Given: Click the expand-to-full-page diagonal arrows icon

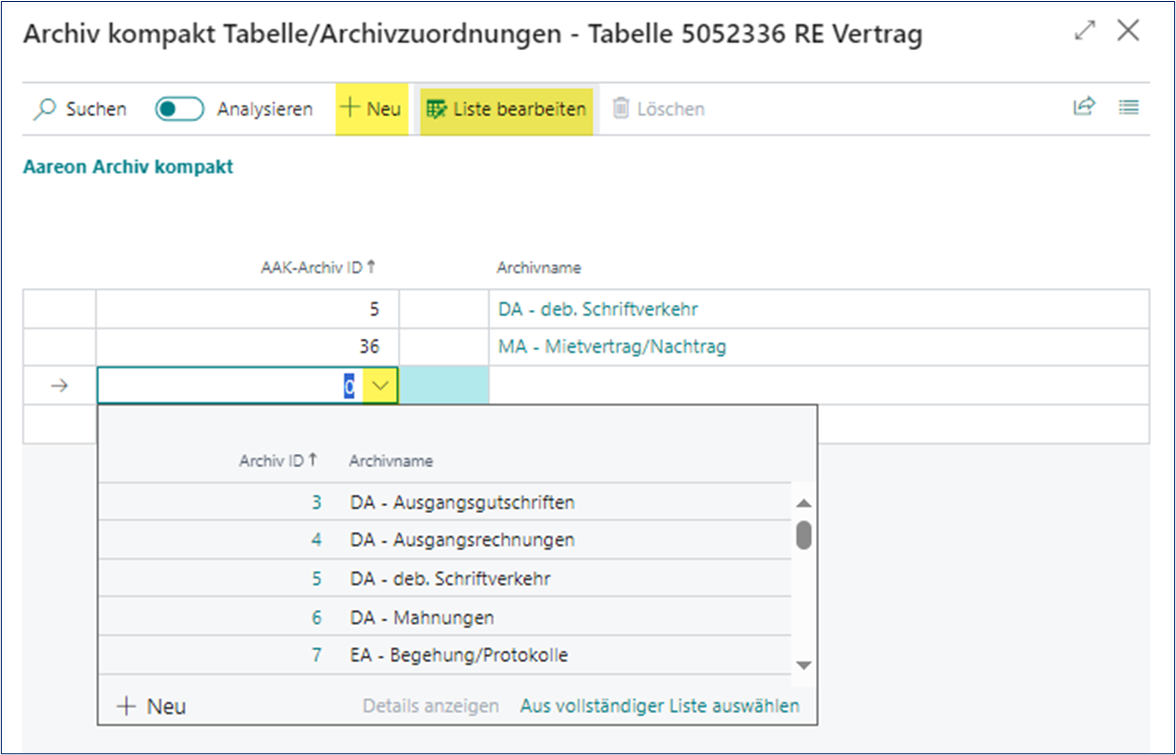Looking at the screenshot, I should coord(1083,31).
